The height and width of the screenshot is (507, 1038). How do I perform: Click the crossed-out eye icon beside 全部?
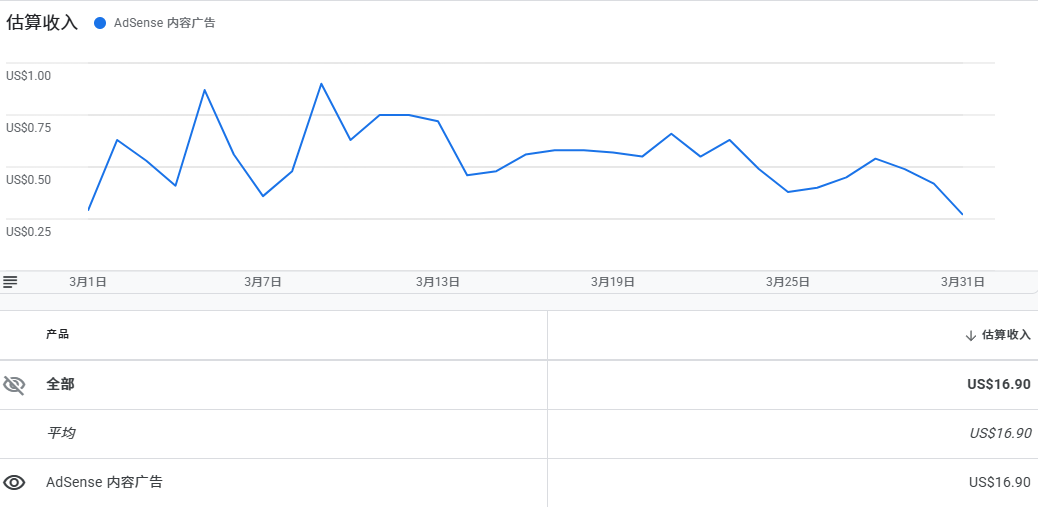pyautogui.click(x=14, y=385)
